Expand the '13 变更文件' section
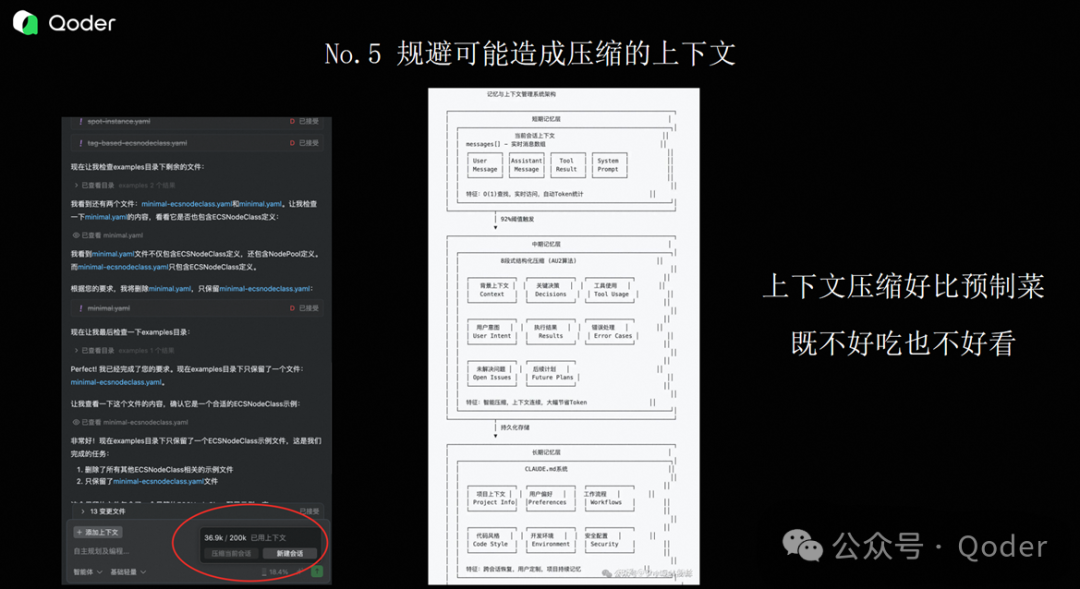1080x589 pixels. [x=103, y=511]
